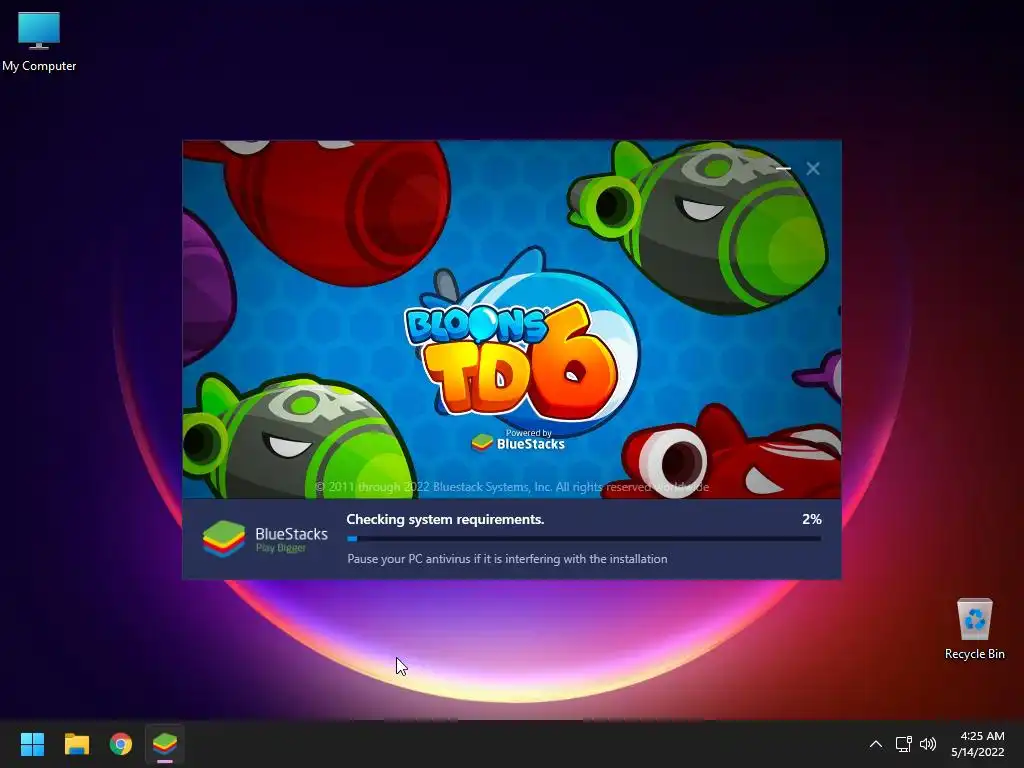Launch Google Chrome from the taskbar
1024x768 pixels.
pyautogui.click(x=121, y=744)
